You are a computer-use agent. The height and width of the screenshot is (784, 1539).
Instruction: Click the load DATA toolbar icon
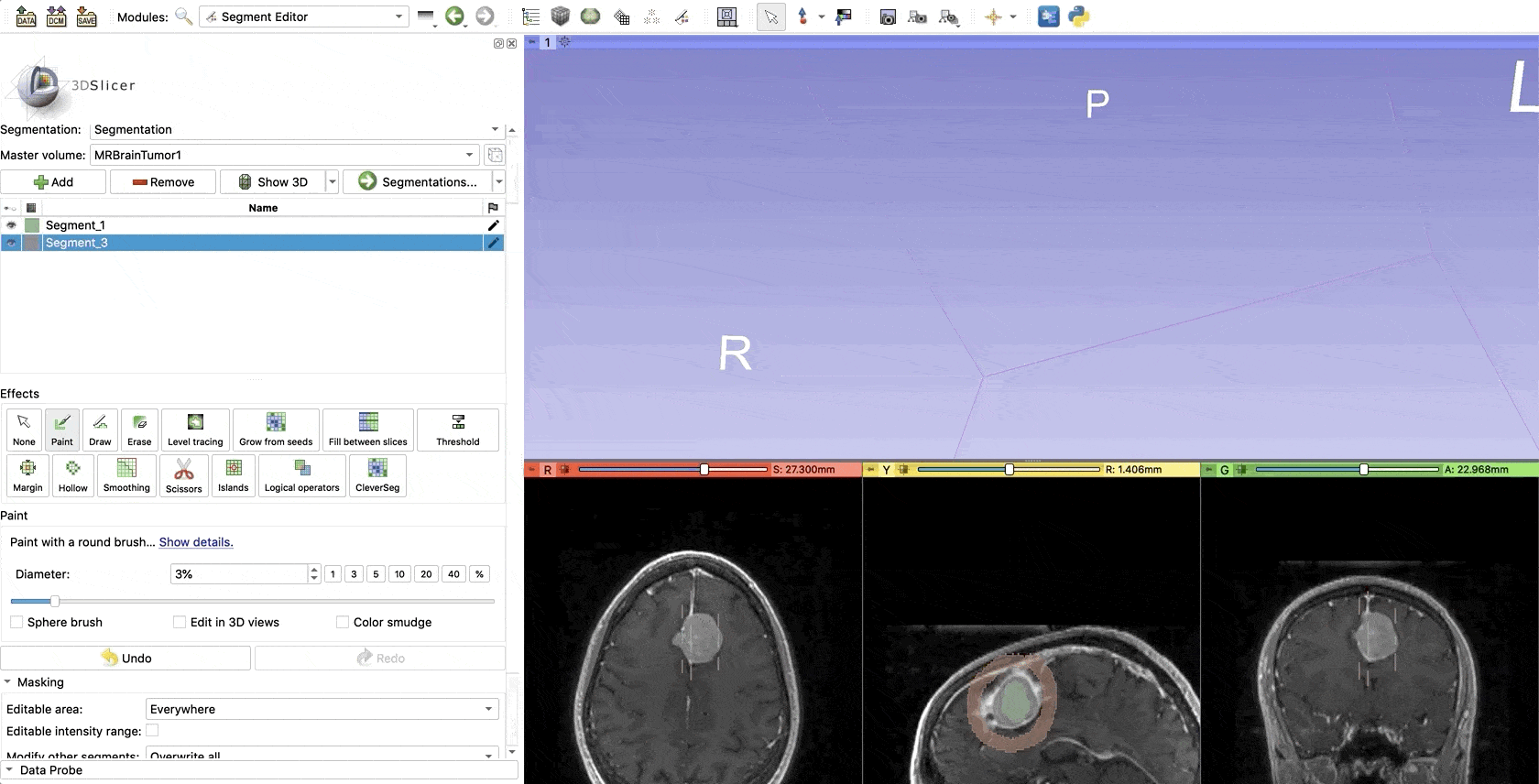[x=26, y=16]
